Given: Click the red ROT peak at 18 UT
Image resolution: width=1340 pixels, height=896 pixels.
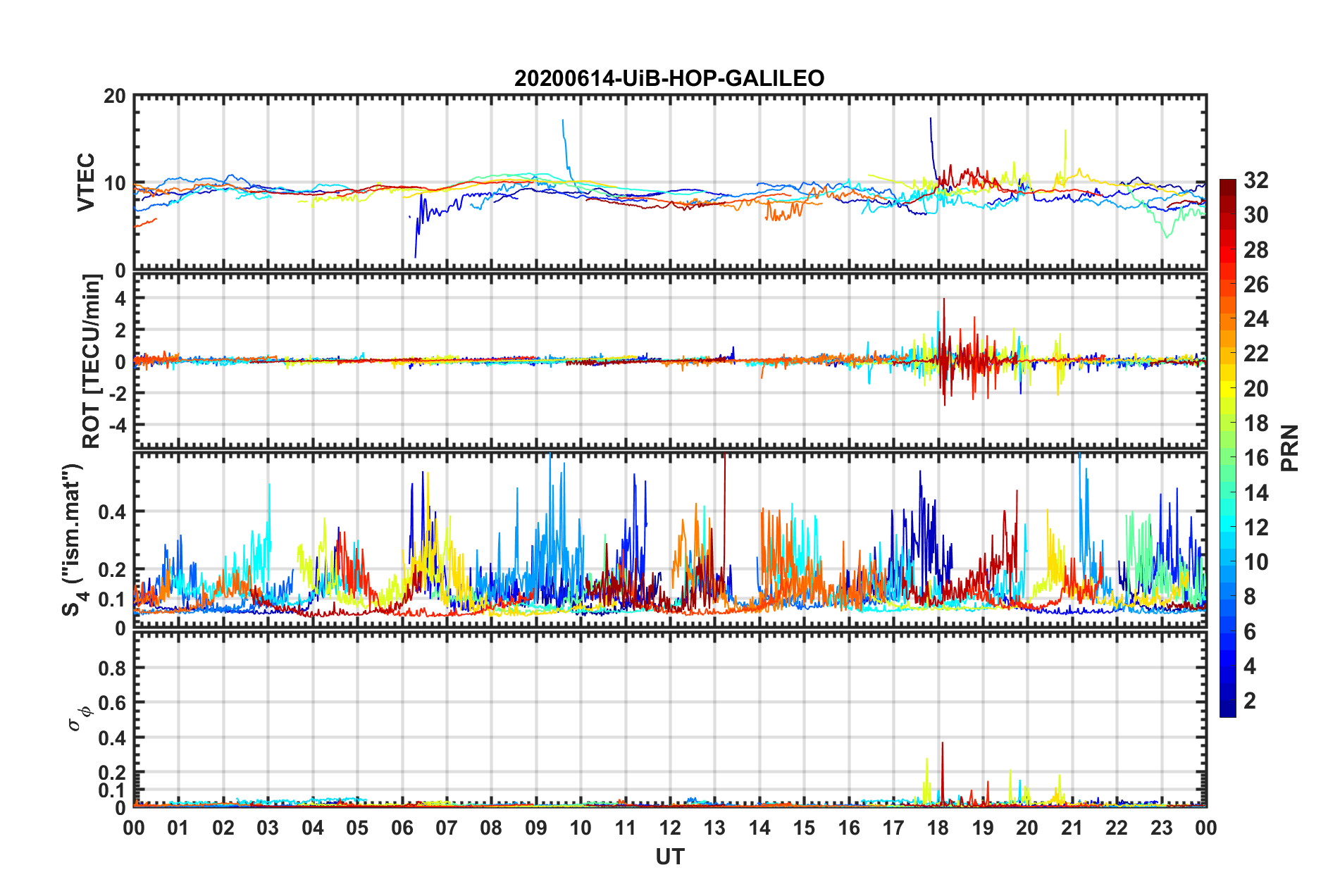Looking at the screenshot, I should [x=944, y=310].
